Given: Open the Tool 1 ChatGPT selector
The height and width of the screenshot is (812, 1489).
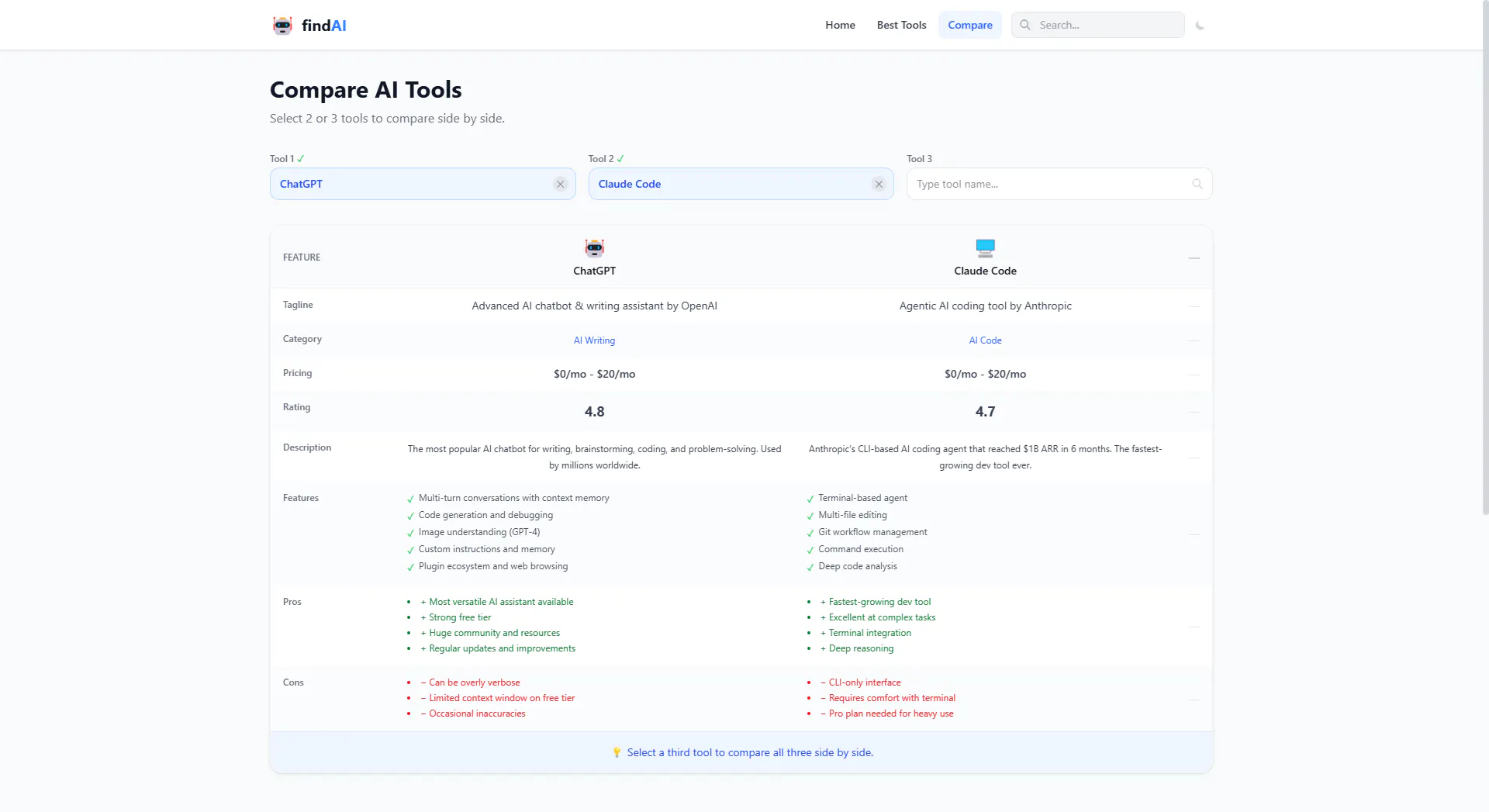Looking at the screenshot, I should 423,185.
